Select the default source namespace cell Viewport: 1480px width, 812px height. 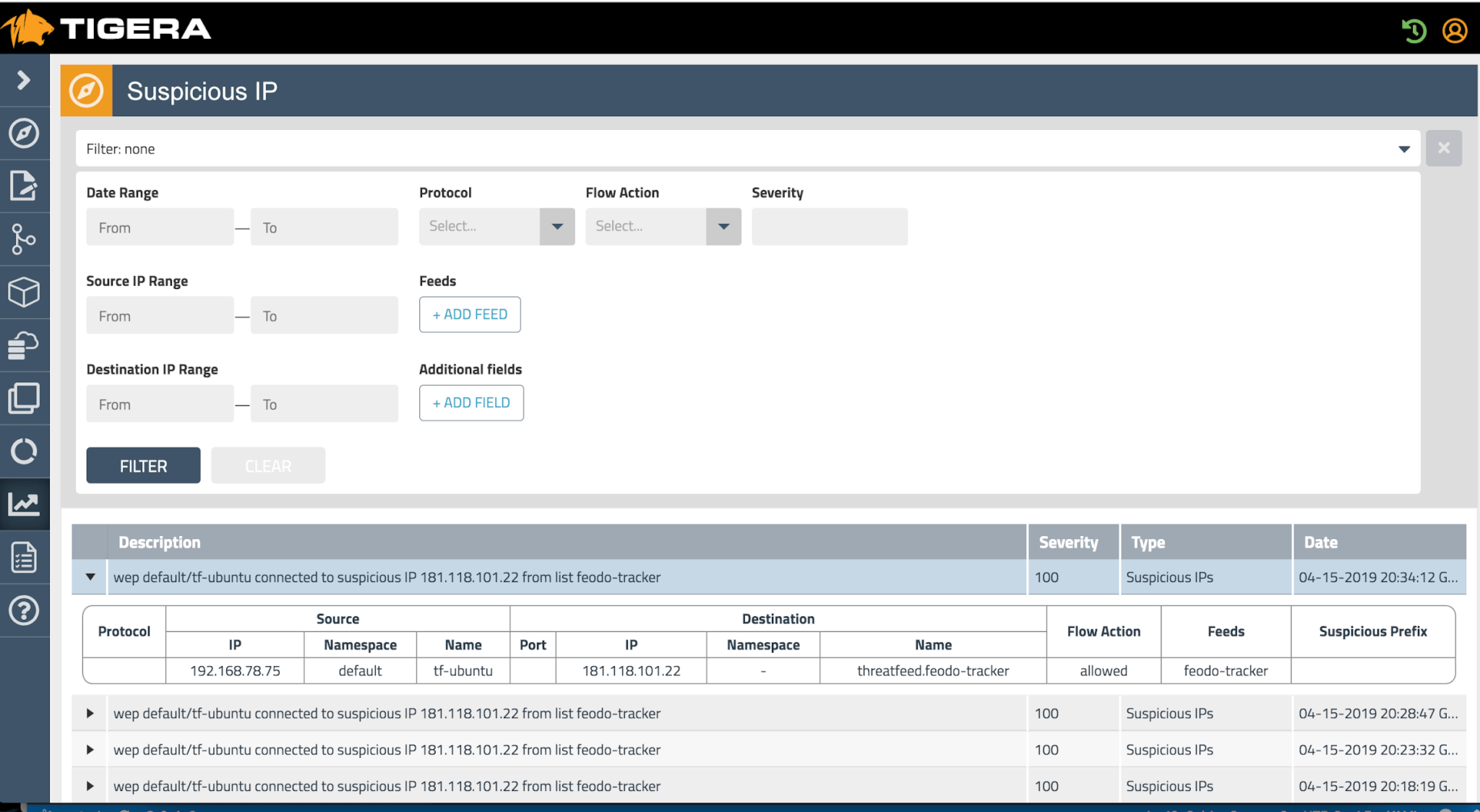(360, 670)
